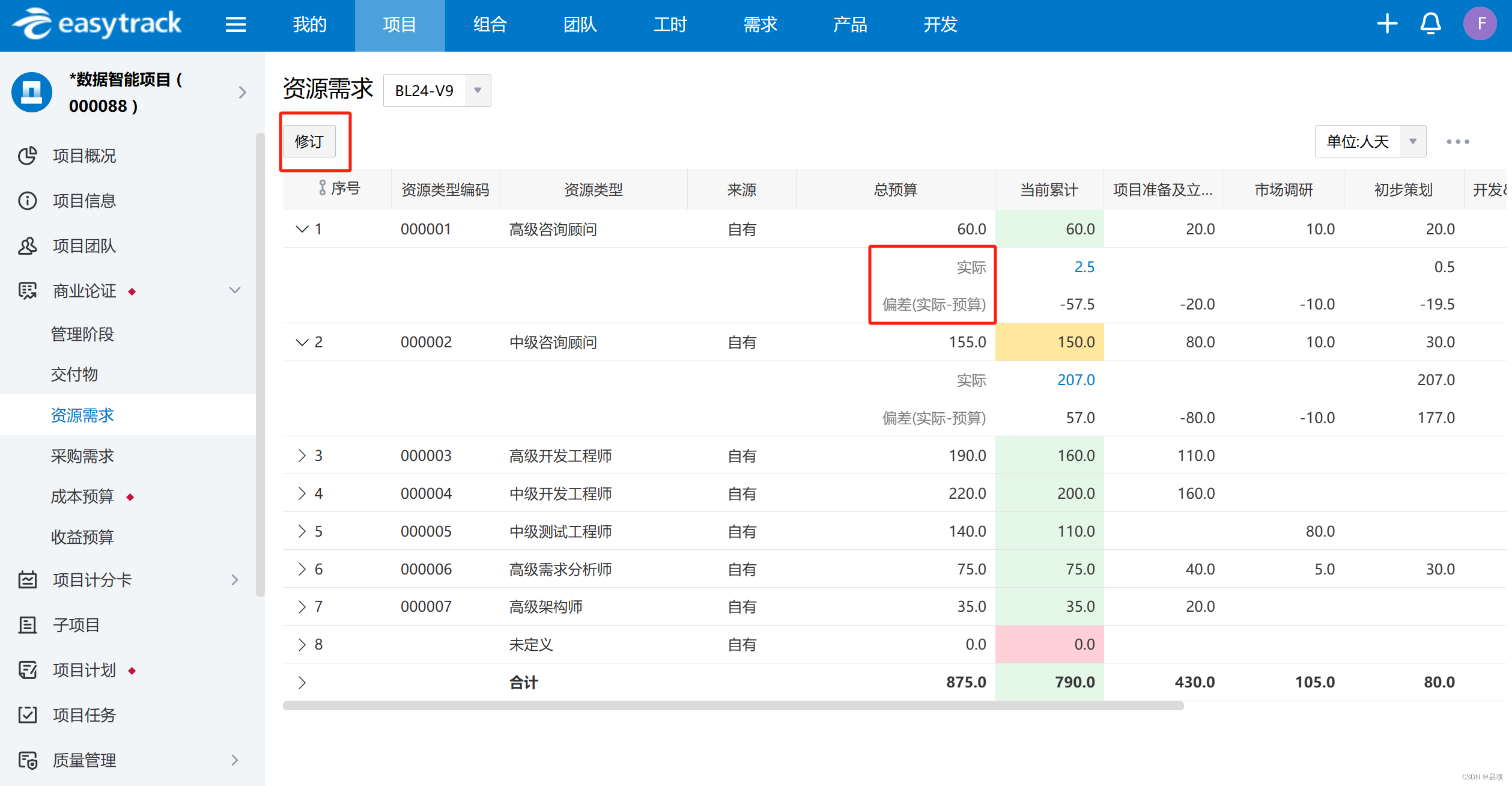This screenshot has width=1512, height=786.
Task: Click the 序号 column tree-level icon
Action: click(x=323, y=188)
